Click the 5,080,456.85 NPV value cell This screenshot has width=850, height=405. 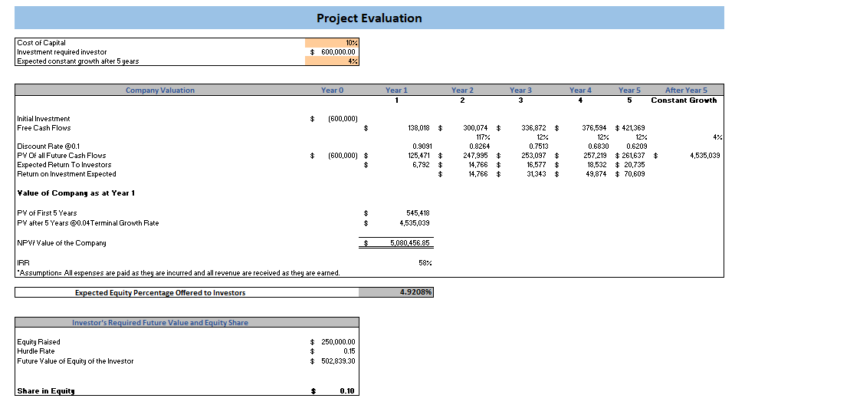396,243
